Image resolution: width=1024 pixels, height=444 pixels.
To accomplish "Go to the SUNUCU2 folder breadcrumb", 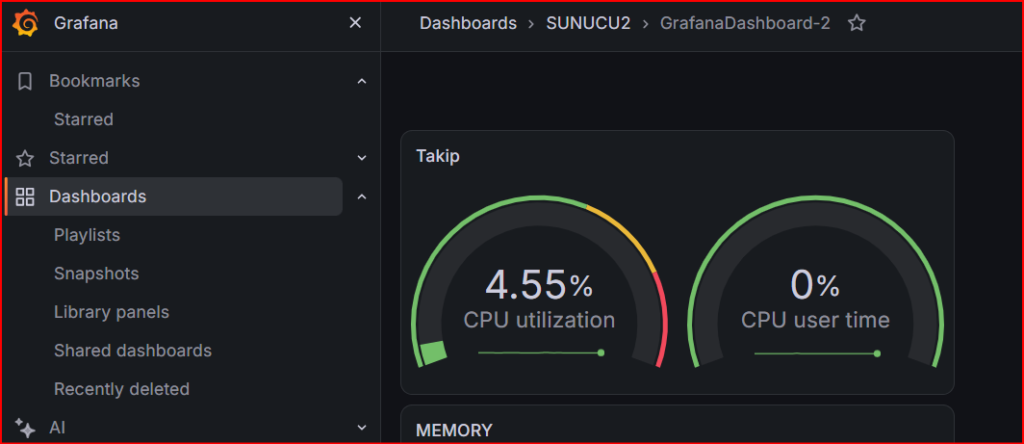I will tap(588, 24).
